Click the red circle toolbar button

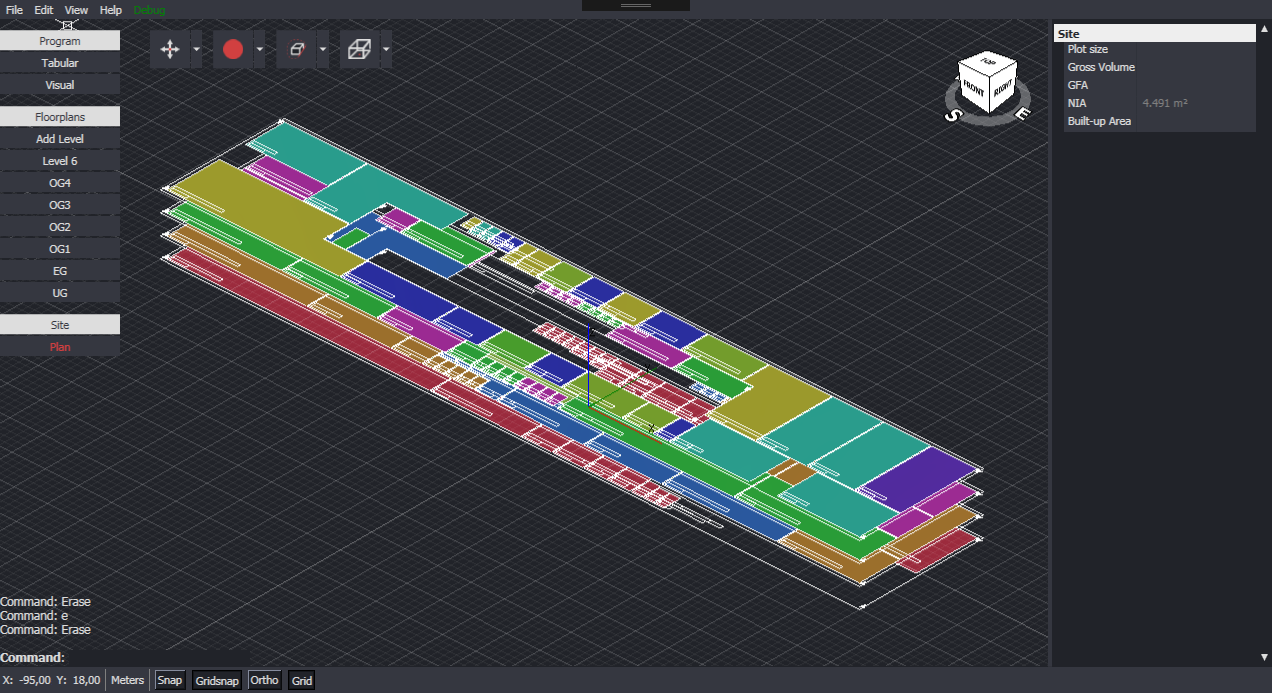pos(233,49)
